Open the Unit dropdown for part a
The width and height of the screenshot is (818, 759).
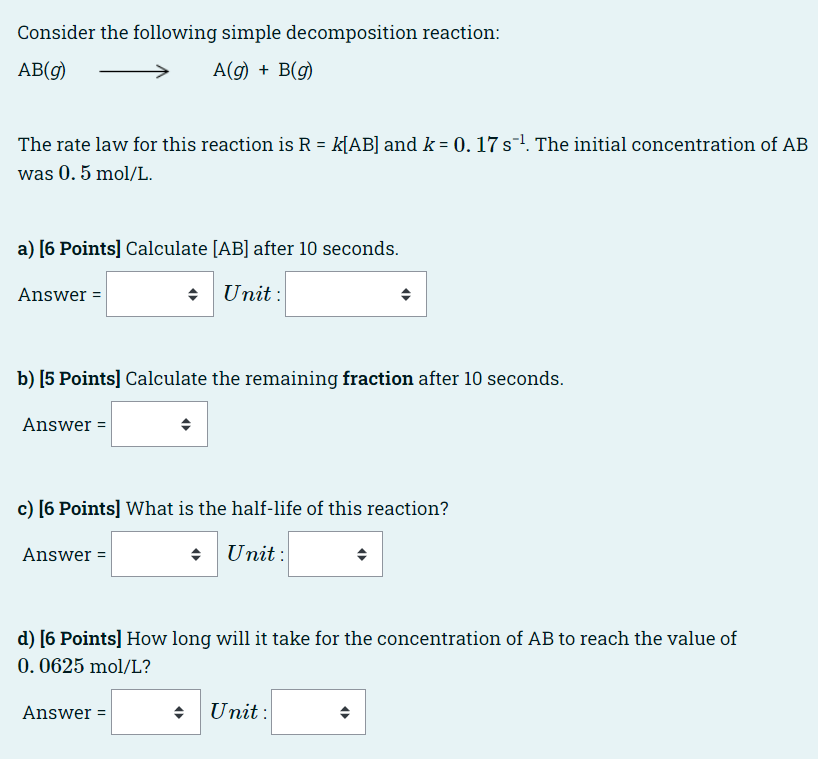coord(355,294)
